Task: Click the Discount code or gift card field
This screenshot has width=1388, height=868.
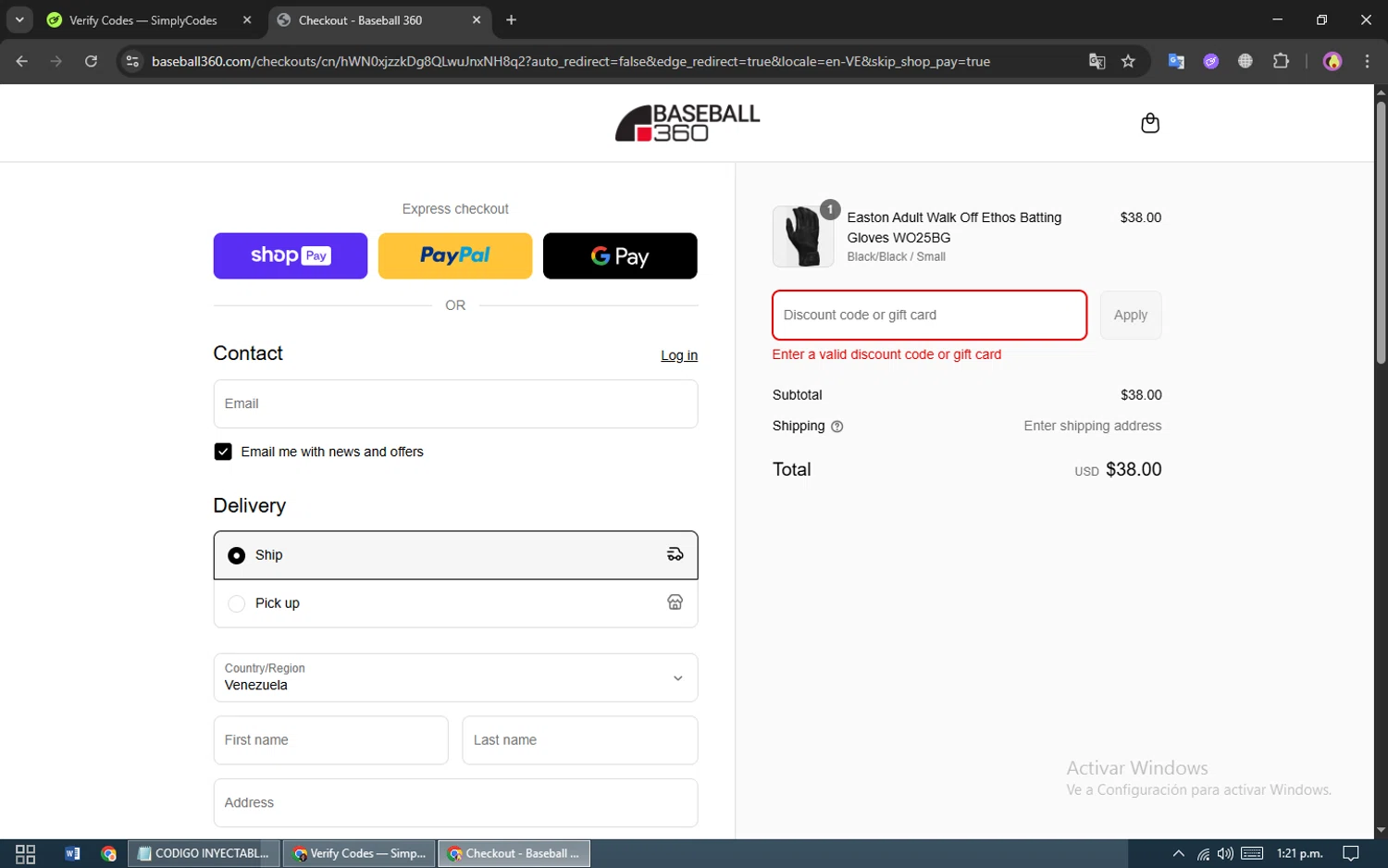Action: coord(929,316)
